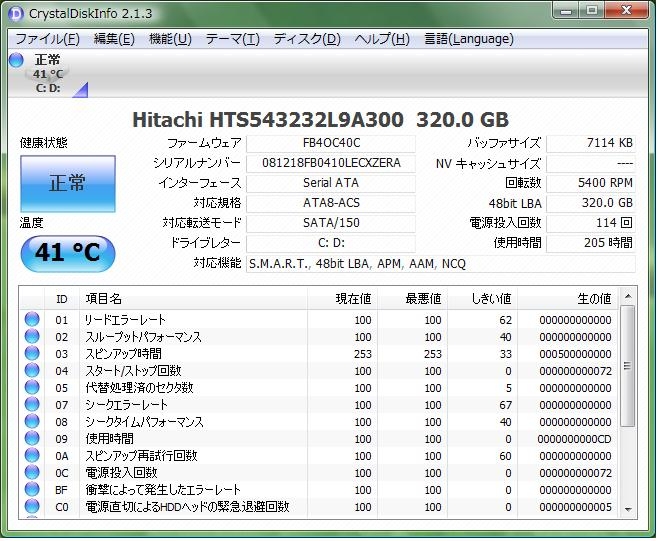Open the 機能(U) menu
Viewport: 658px width, 541px height.
[169, 39]
